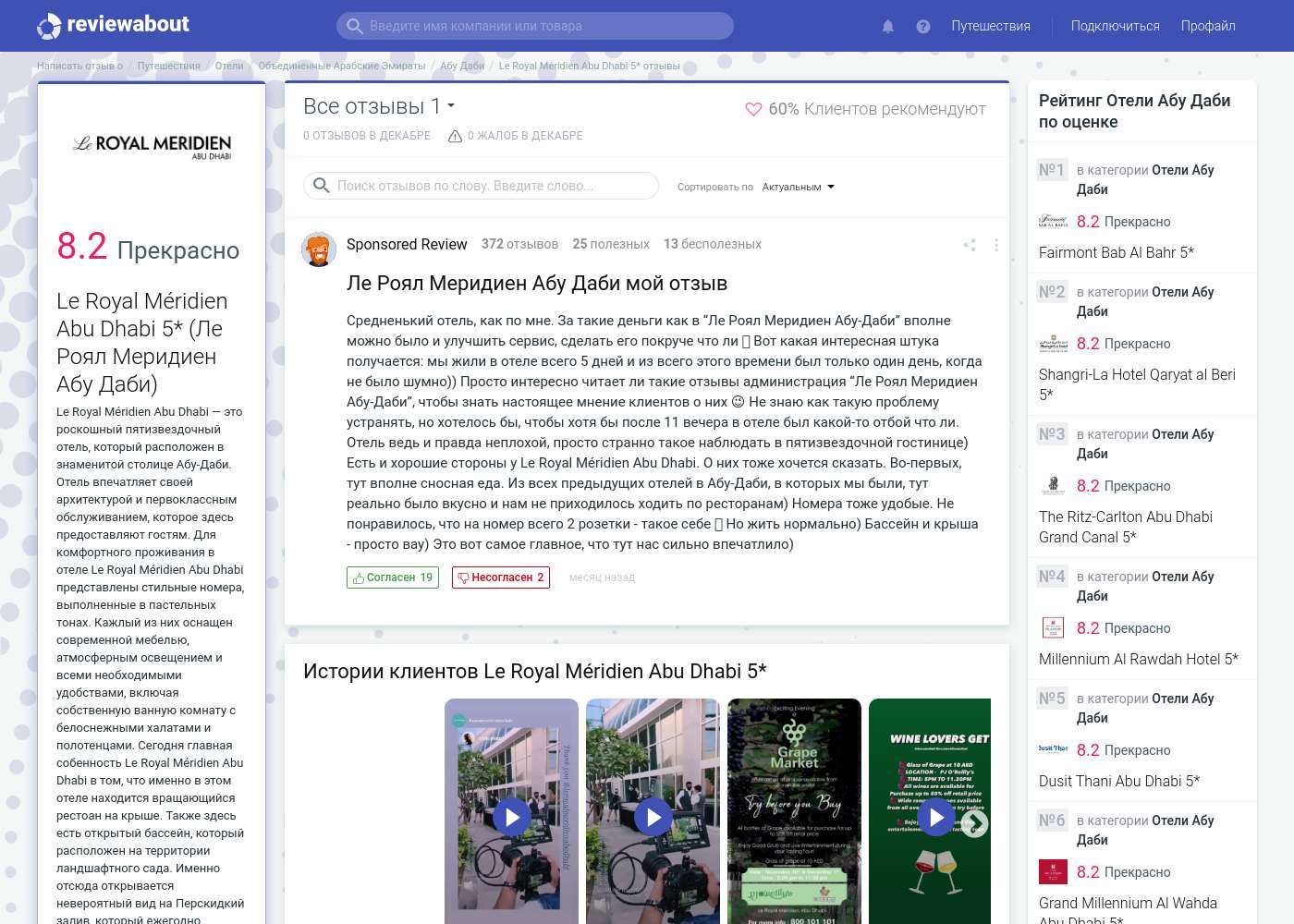
Task: Click Le Royal Meridien hotel logo
Action: pos(152,146)
